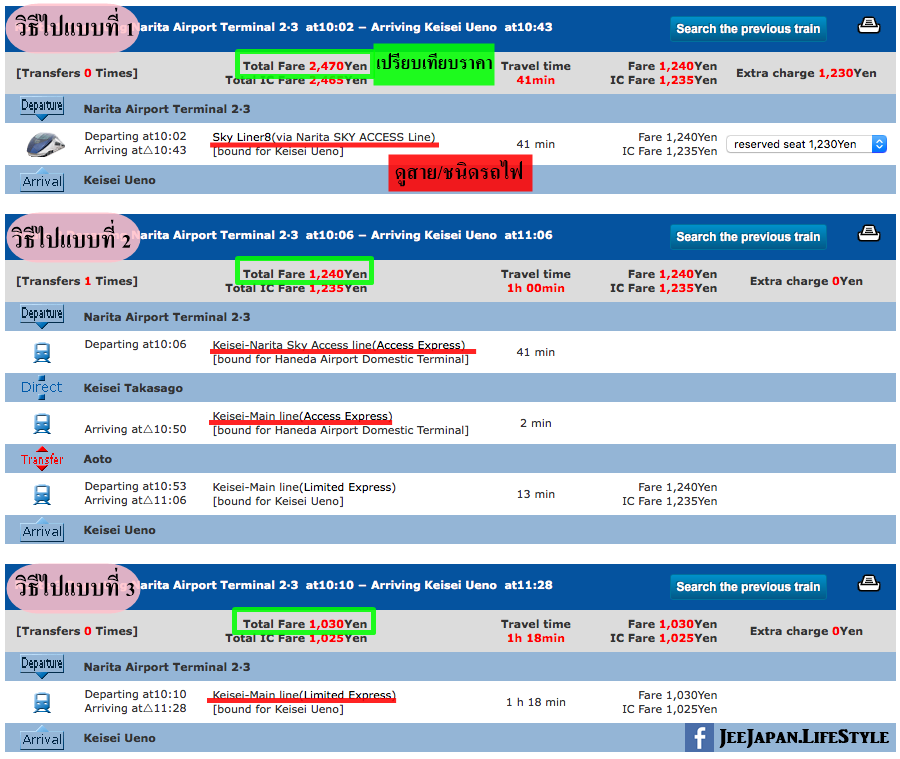This screenshot has width=900, height=759.
Task: Click the Skyliner train icon
Action: click(x=45, y=144)
